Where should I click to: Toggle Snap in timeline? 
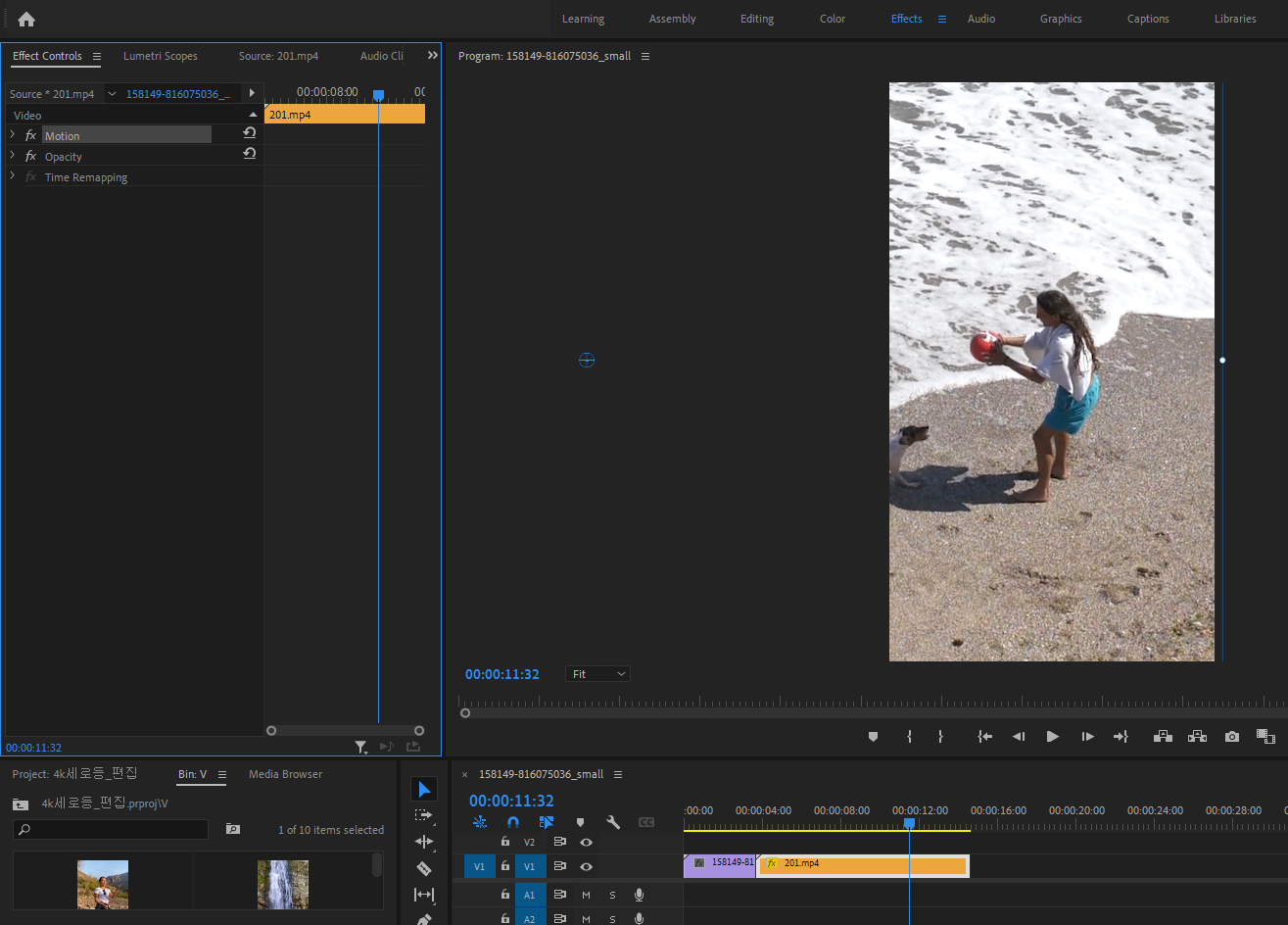(513, 823)
